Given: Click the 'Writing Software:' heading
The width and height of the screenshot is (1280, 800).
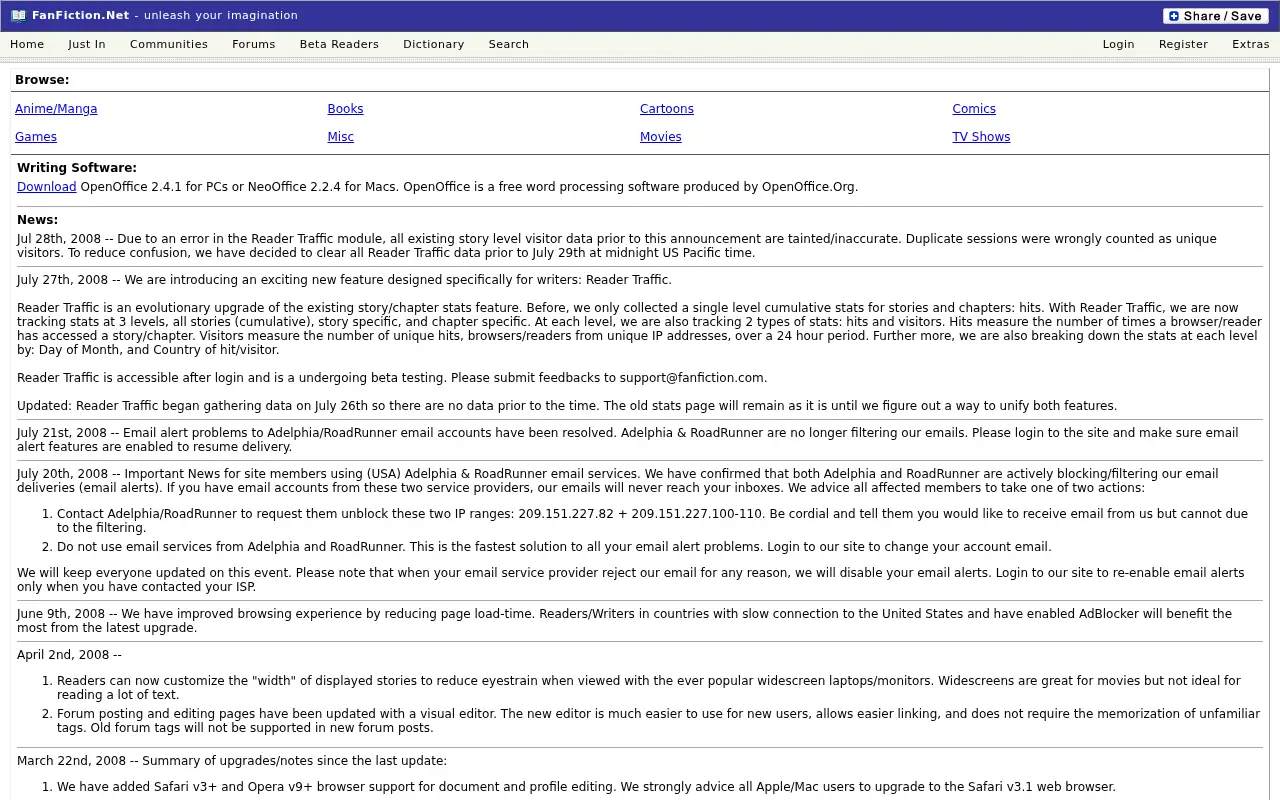Looking at the screenshot, I should coord(77,168).
